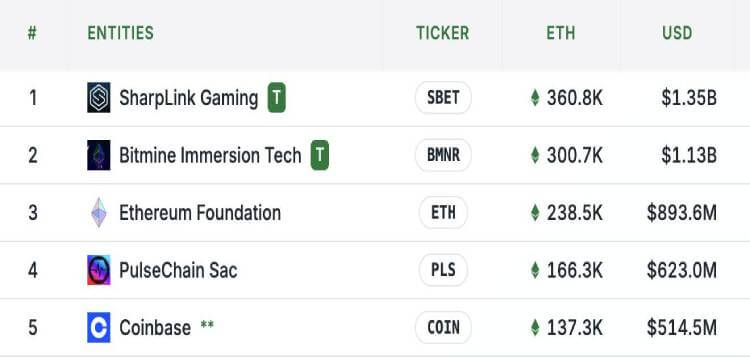Click the Ethereum Foundation diamond logo

click(99, 212)
